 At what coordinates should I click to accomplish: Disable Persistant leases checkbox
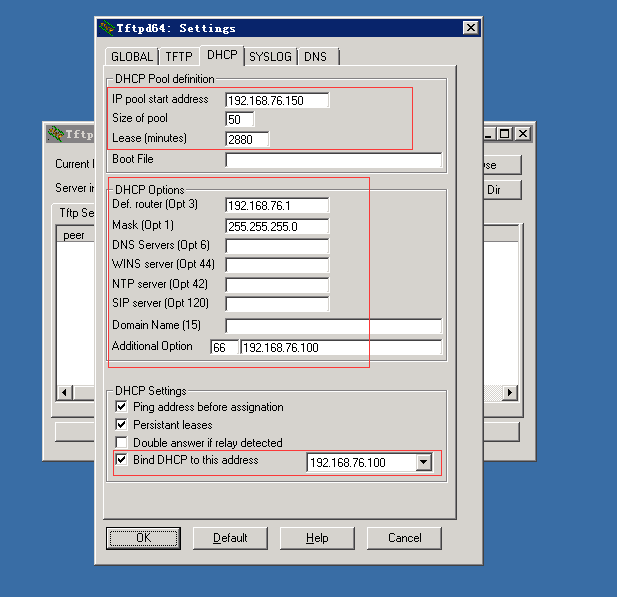tap(121, 425)
